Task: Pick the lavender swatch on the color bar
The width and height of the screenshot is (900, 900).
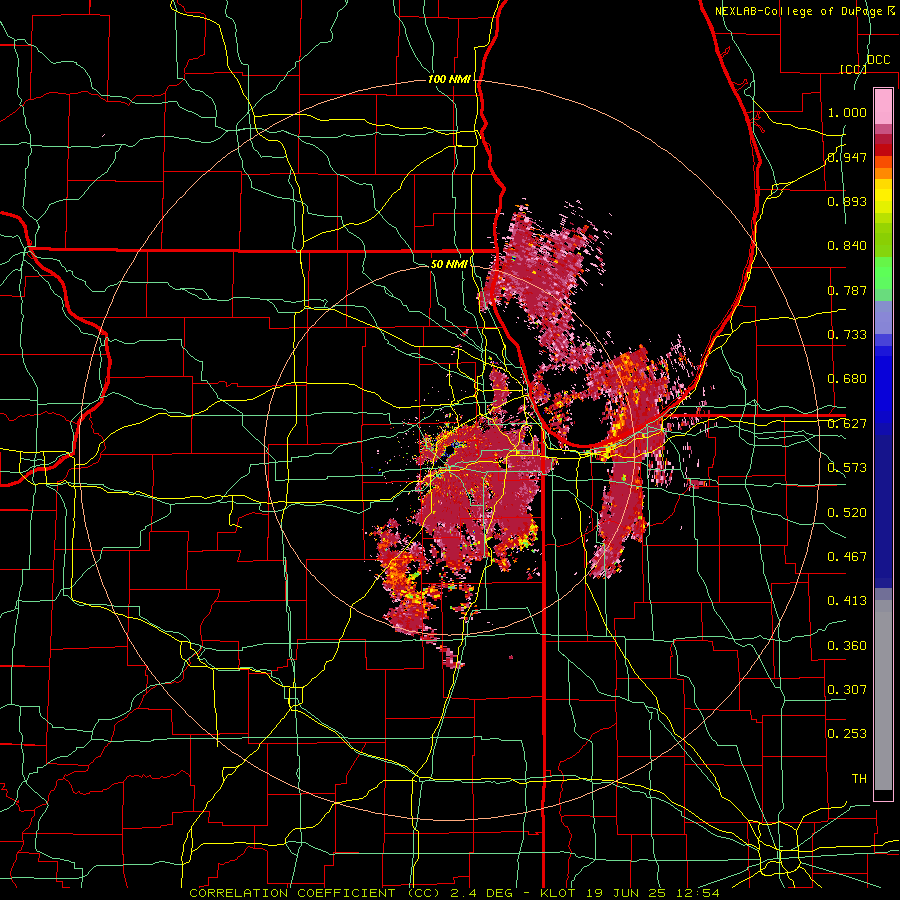Action: 883,317
